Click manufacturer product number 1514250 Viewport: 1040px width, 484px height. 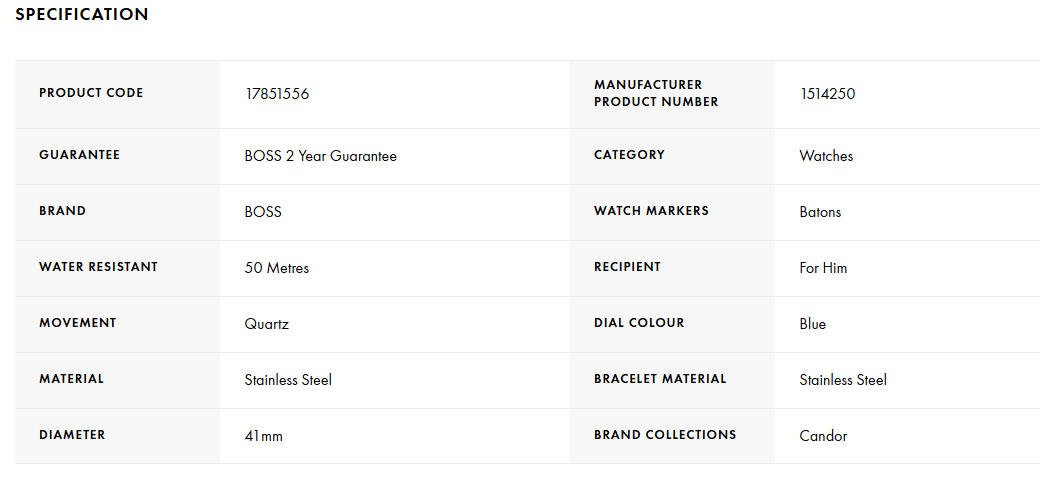pyautogui.click(x=827, y=94)
